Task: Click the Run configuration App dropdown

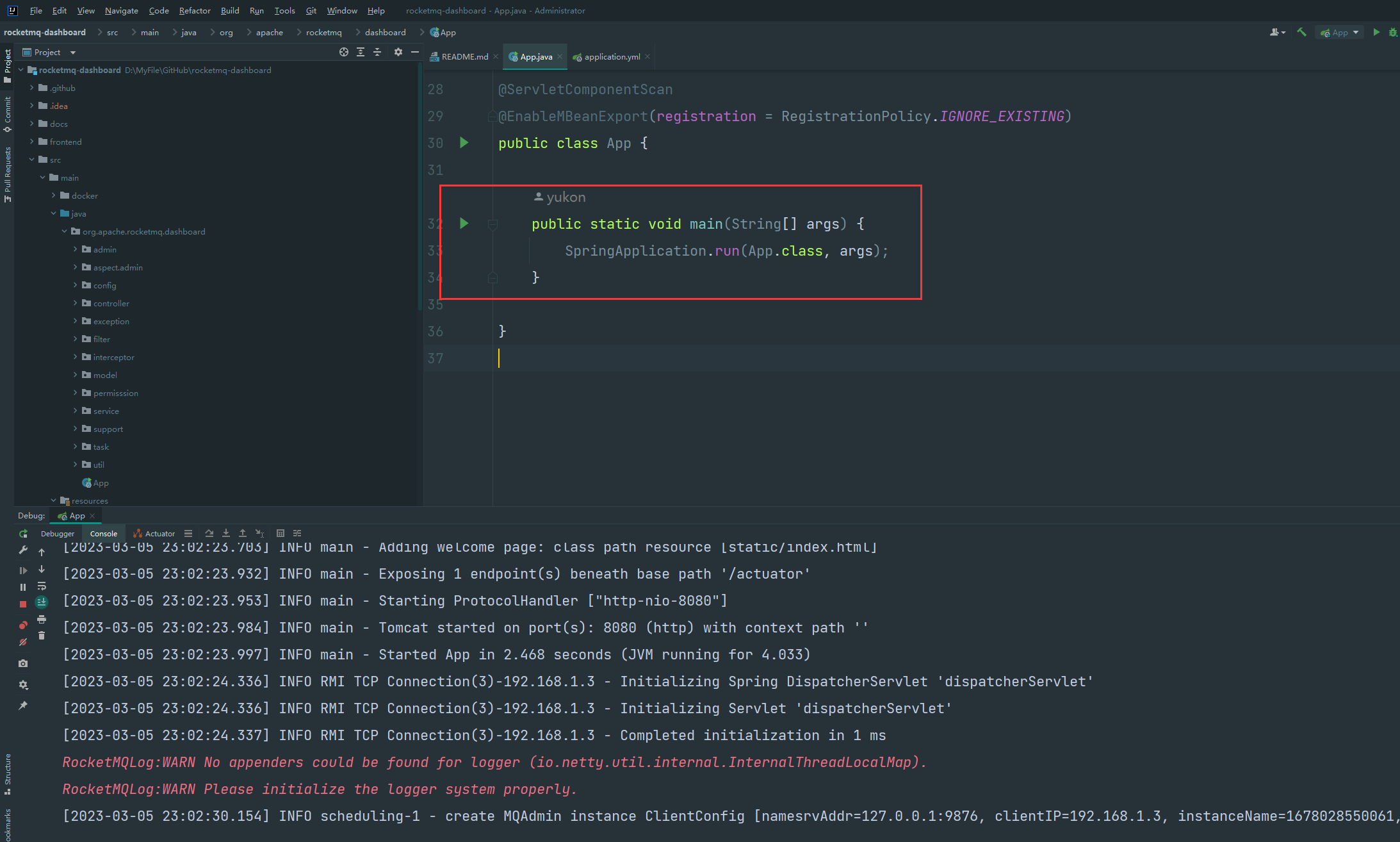Action: 1339,35
